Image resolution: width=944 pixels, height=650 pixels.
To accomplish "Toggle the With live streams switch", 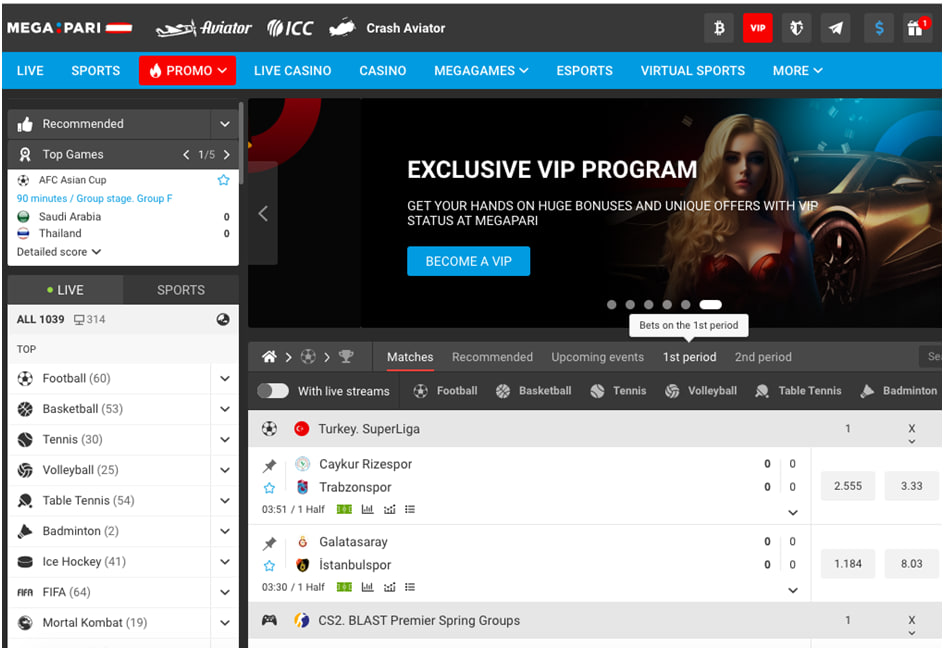I will coord(273,391).
